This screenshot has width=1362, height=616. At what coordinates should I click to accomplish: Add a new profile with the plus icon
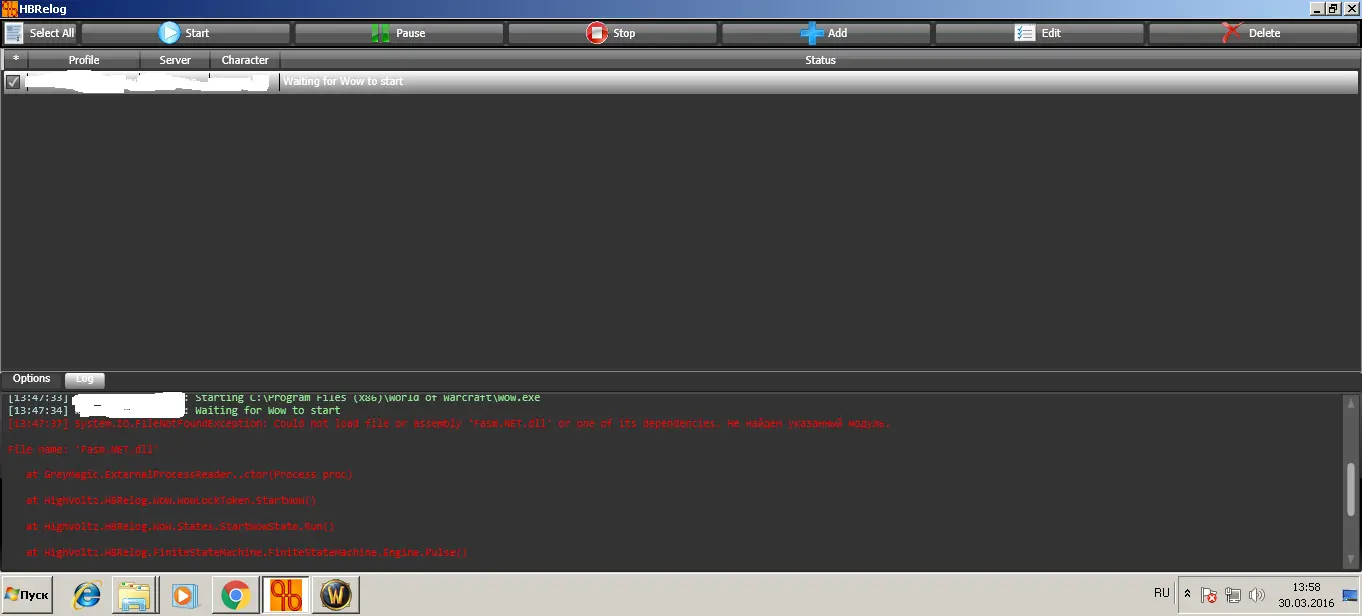click(x=825, y=33)
